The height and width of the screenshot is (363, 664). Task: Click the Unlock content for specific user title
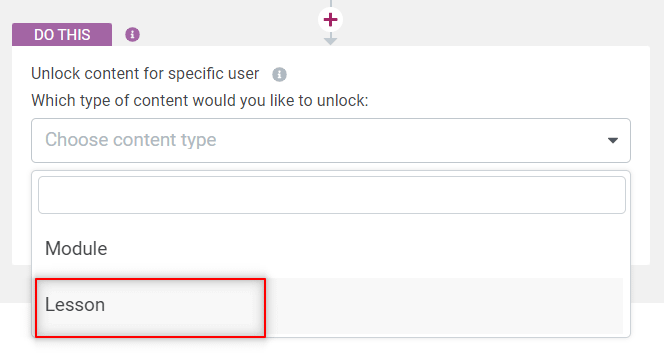pyautogui.click(x=145, y=74)
